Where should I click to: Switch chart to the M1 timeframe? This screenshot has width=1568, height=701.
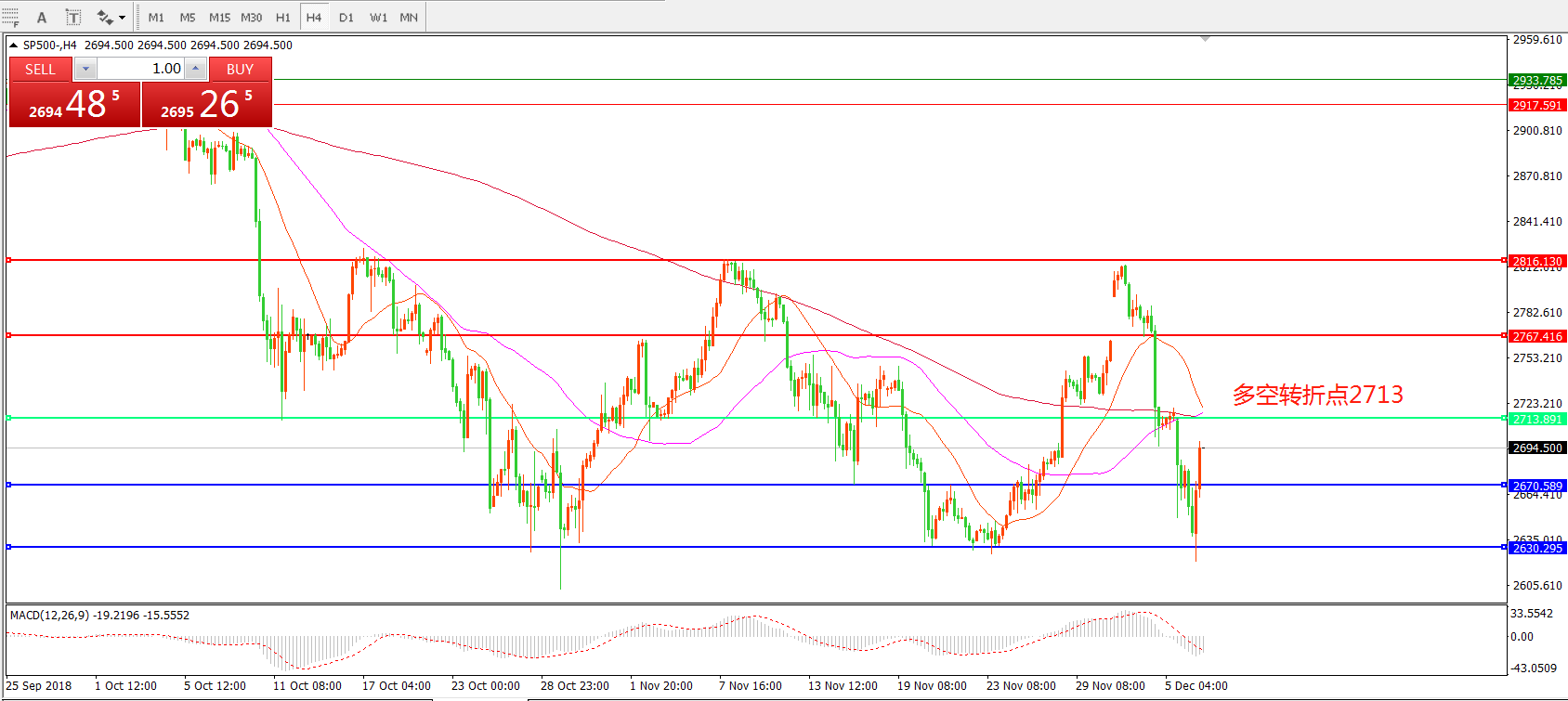156,17
